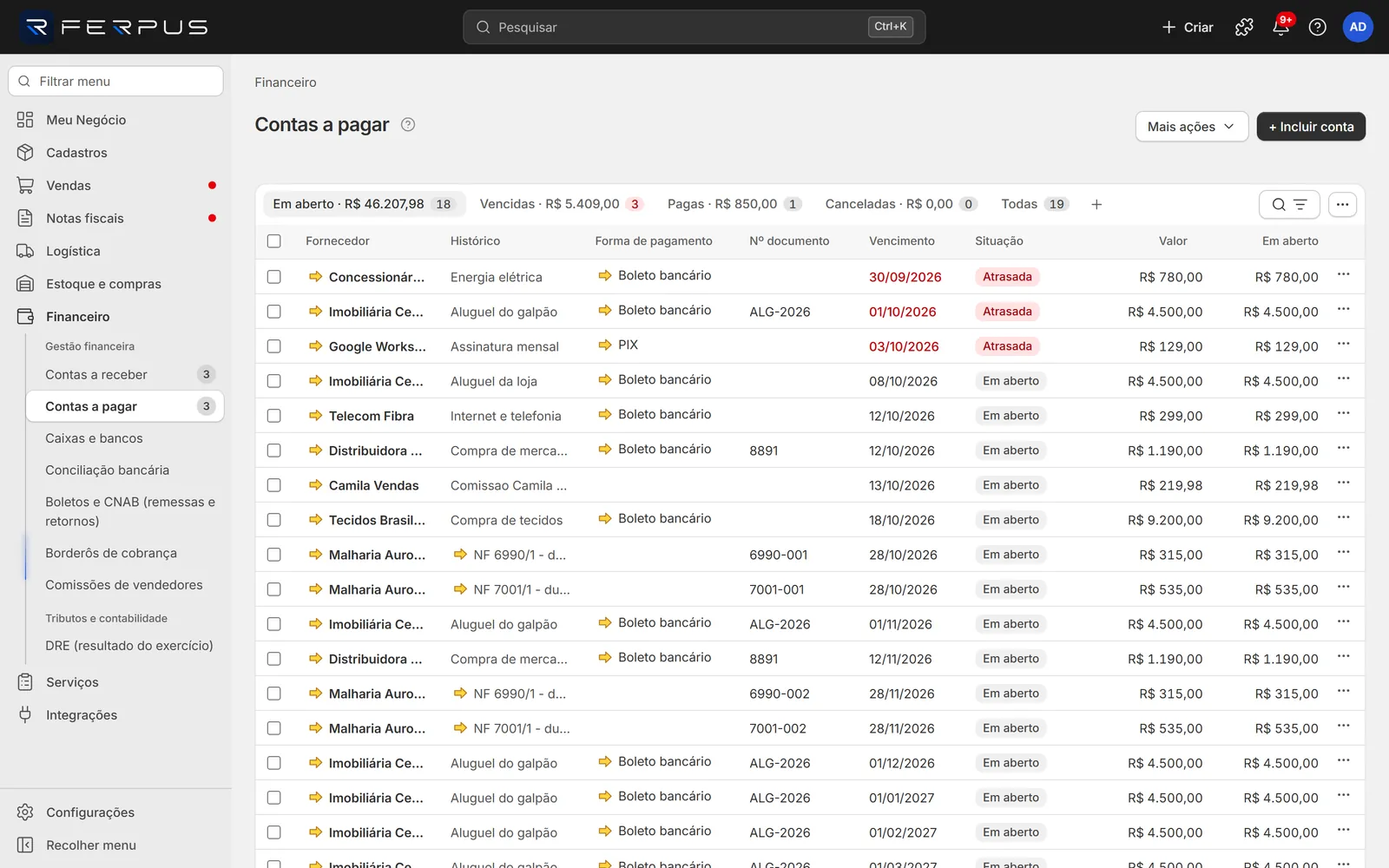Open the arrow link icon beside Tecidos Brasil

(315, 520)
